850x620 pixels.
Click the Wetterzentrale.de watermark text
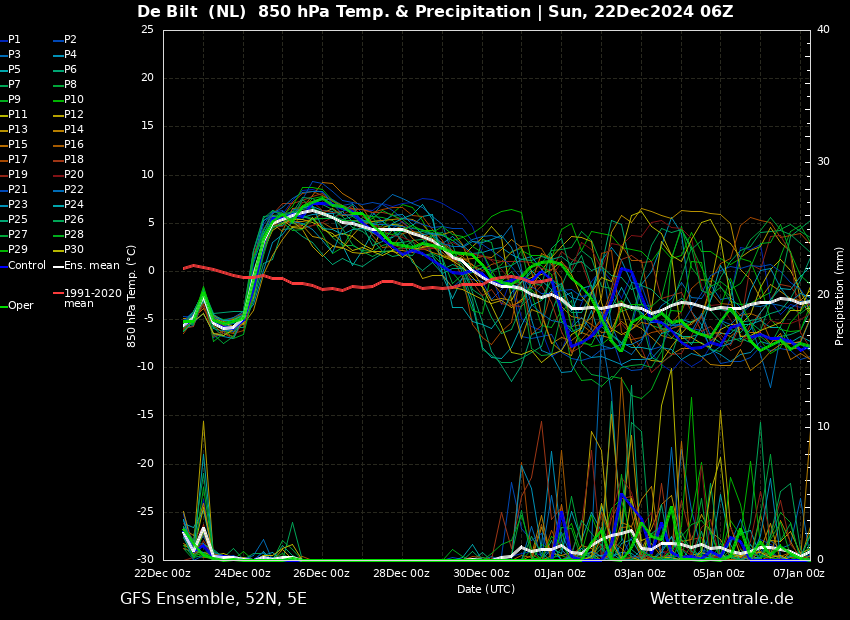722,599
